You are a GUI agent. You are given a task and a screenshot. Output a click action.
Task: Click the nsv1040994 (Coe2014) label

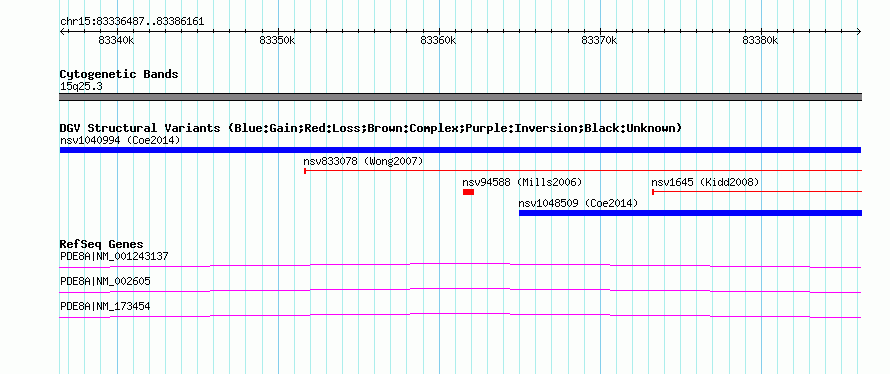click(x=120, y=140)
